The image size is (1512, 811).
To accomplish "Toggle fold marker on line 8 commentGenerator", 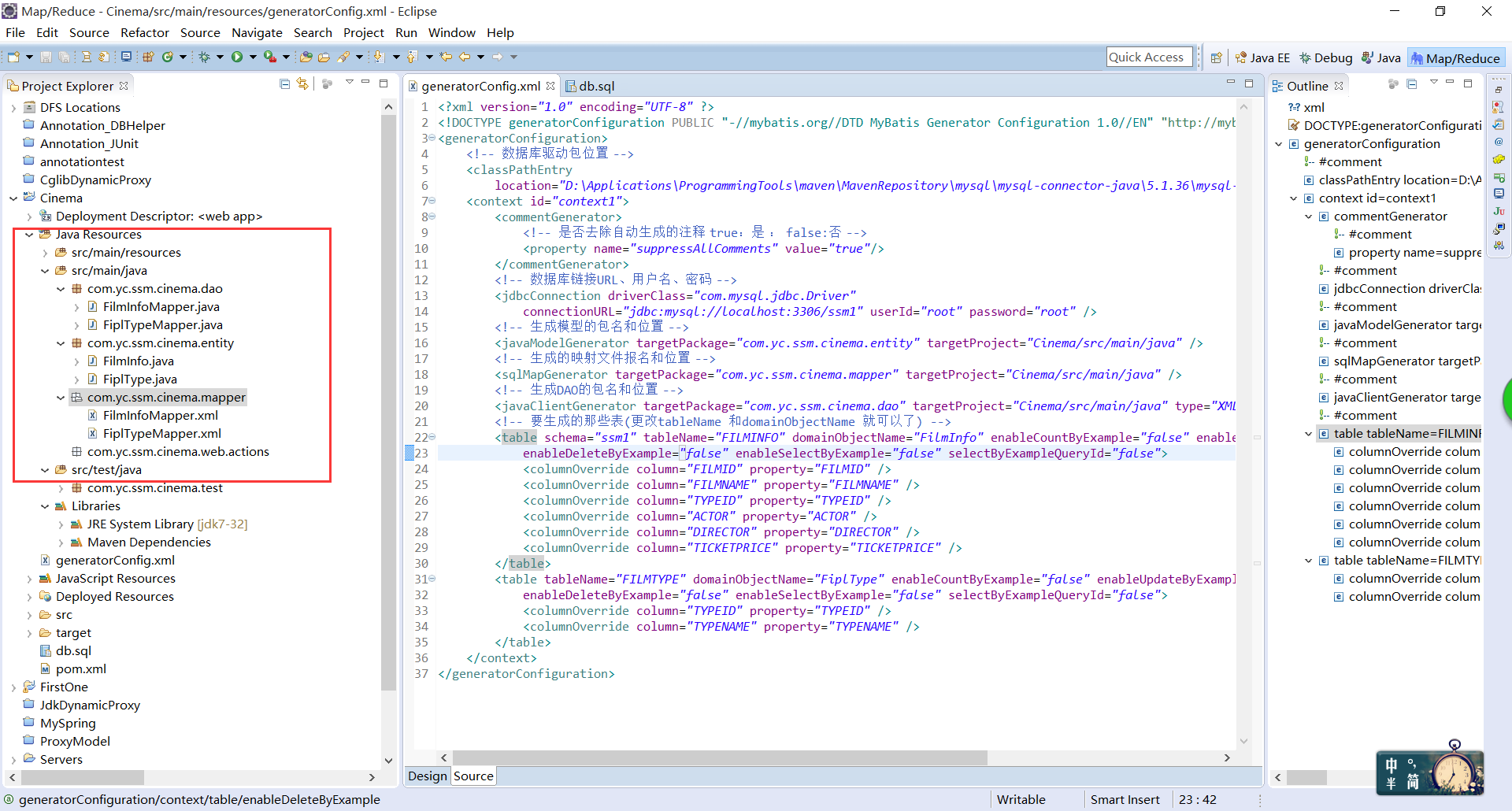I will (x=432, y=217).
